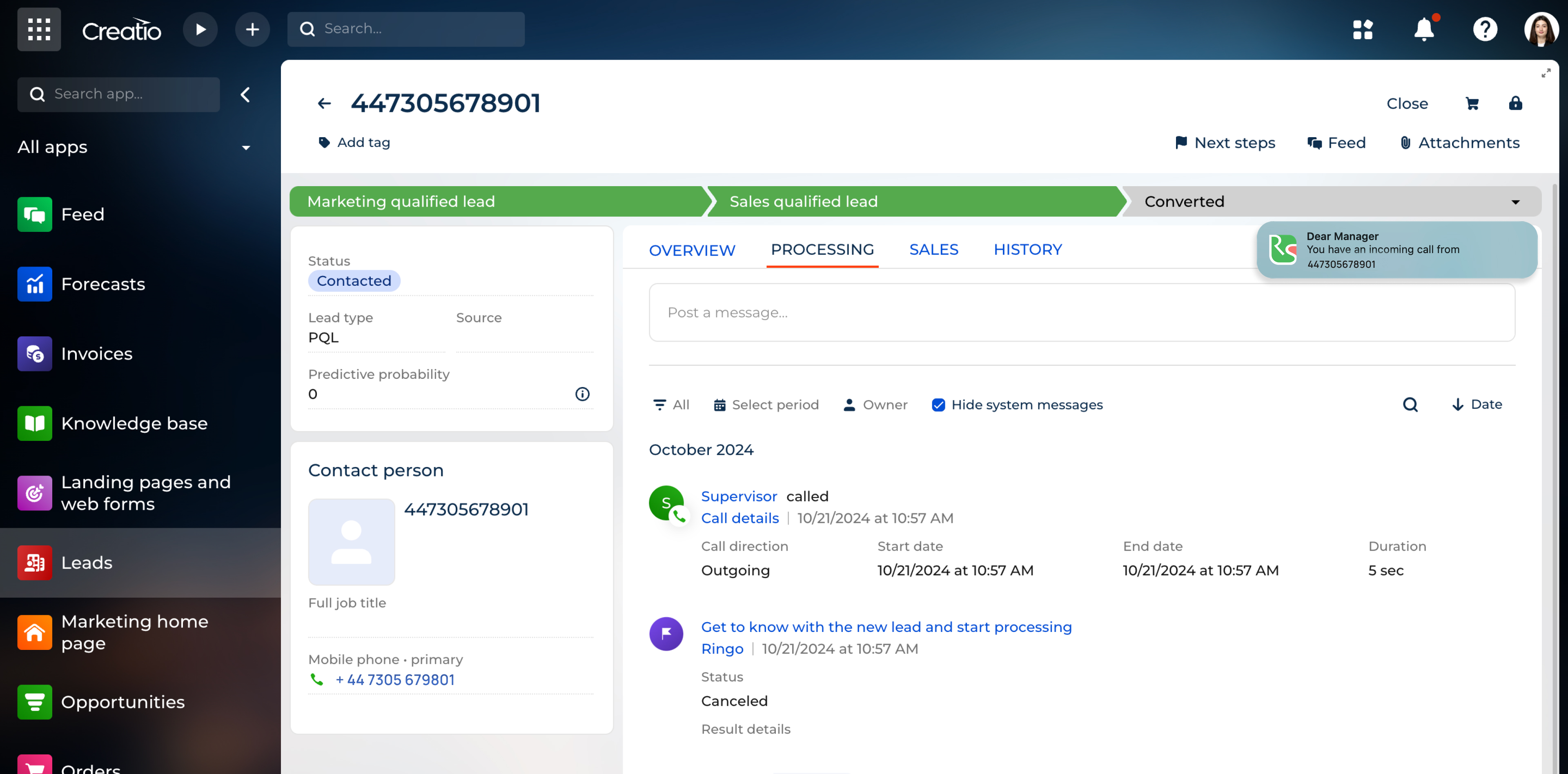Click the incoming call notification popup

click(x=1396, y=250)
